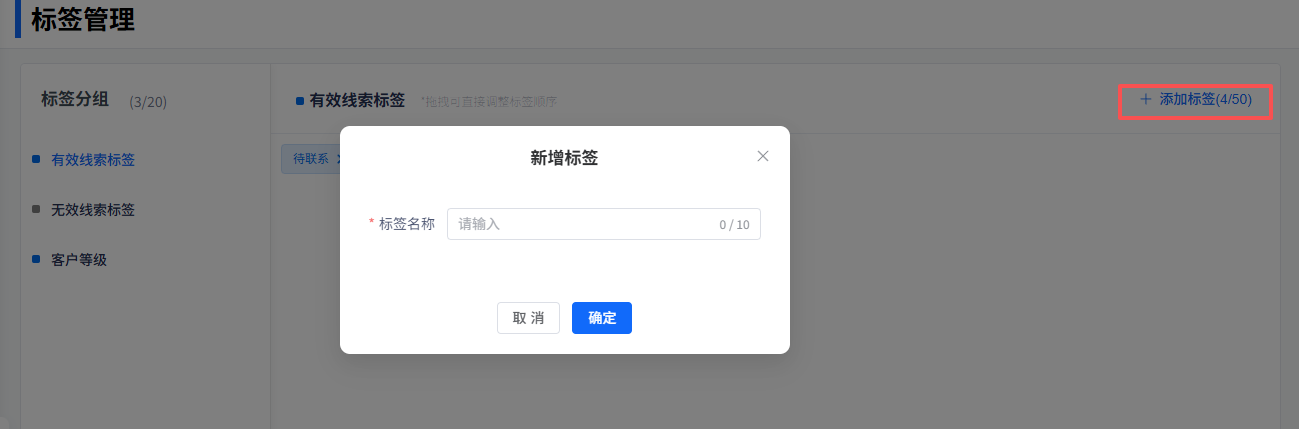Screen dimensions: 1299x429
Task: Remove the 待联系 tag via its x
Action: pyautogui.click(x=338, y=159)
